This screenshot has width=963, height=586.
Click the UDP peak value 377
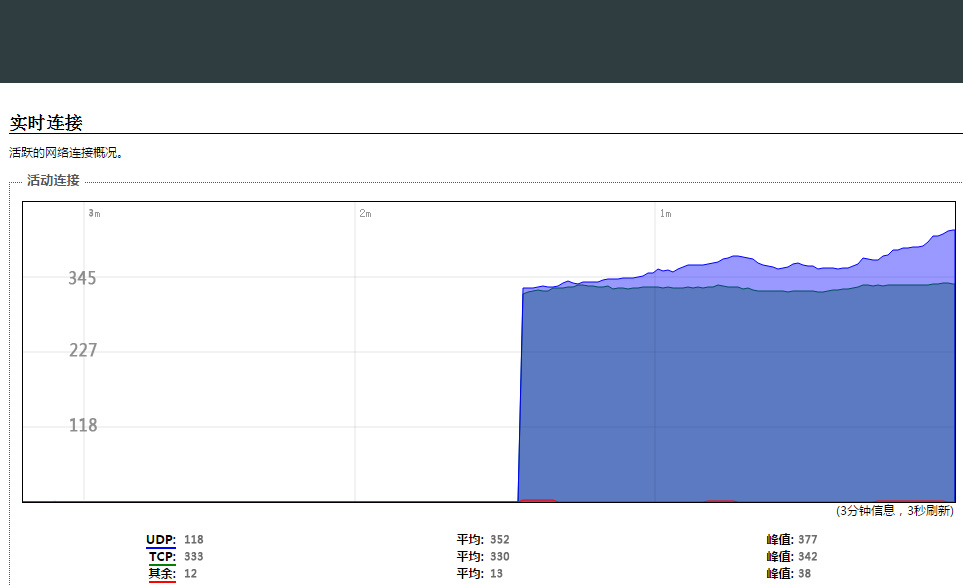click(x=808, y=539)
